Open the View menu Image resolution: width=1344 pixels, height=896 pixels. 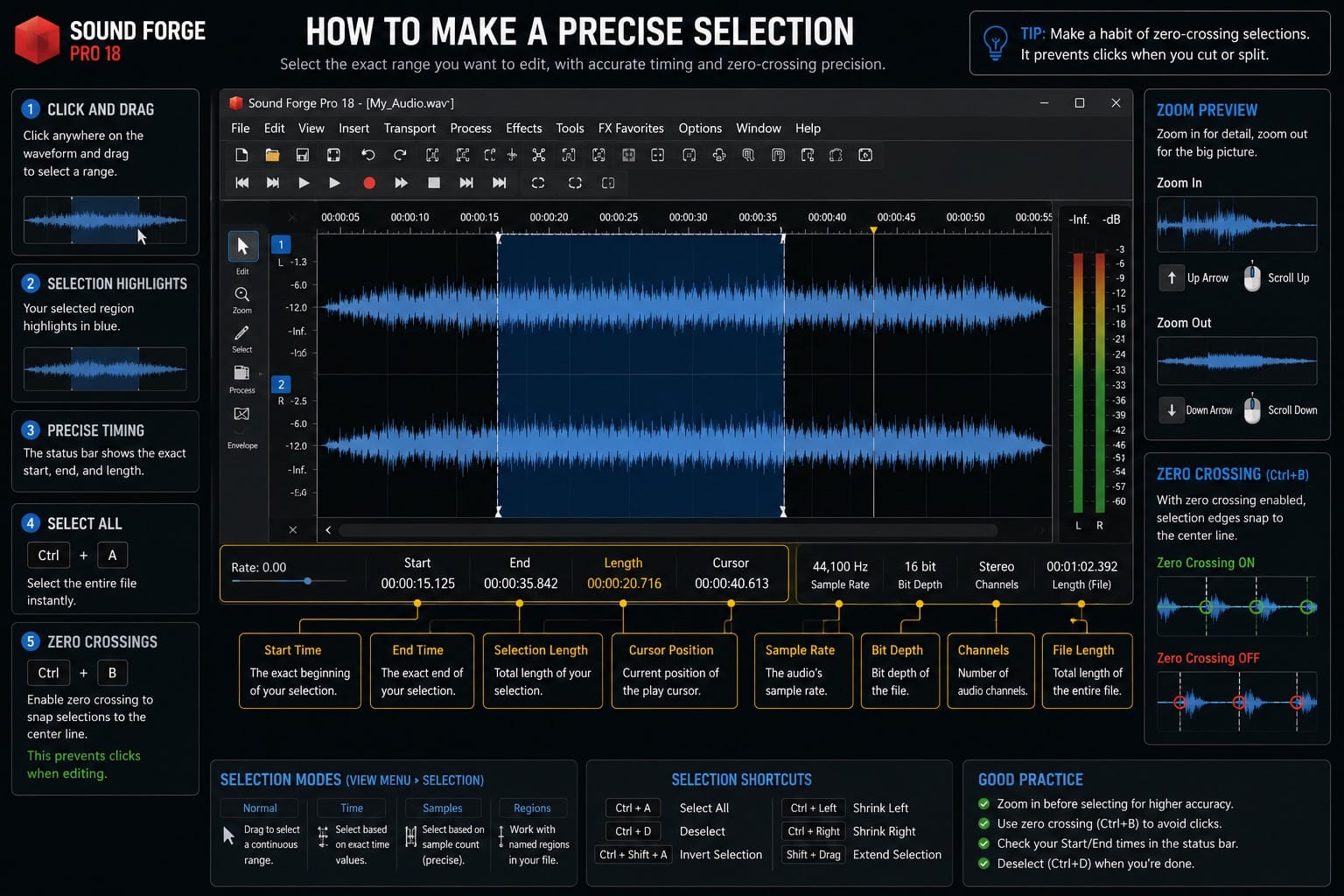tap(311, 128)
